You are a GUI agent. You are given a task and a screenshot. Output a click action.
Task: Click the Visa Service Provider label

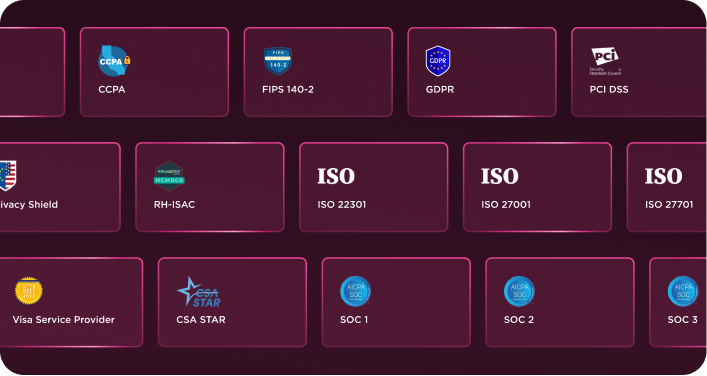[x=64, y=320]
